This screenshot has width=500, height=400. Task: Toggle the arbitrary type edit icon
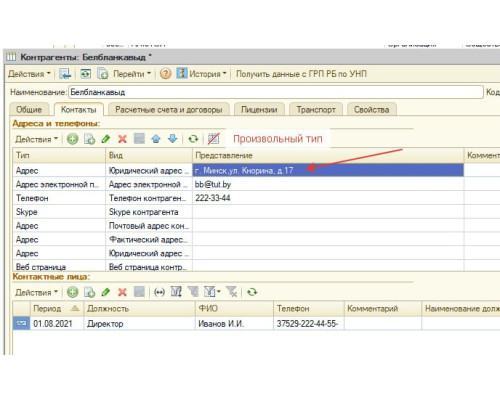coord(213,139)
